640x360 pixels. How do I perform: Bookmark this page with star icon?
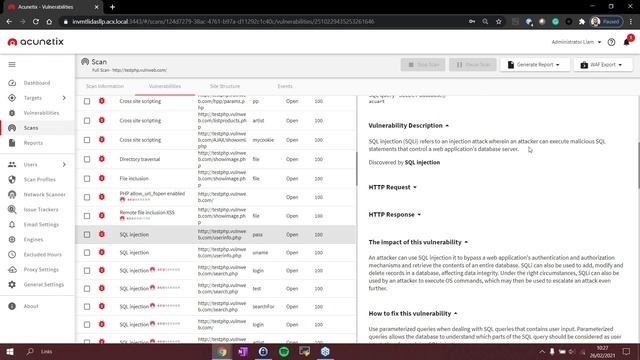point(498,22)
